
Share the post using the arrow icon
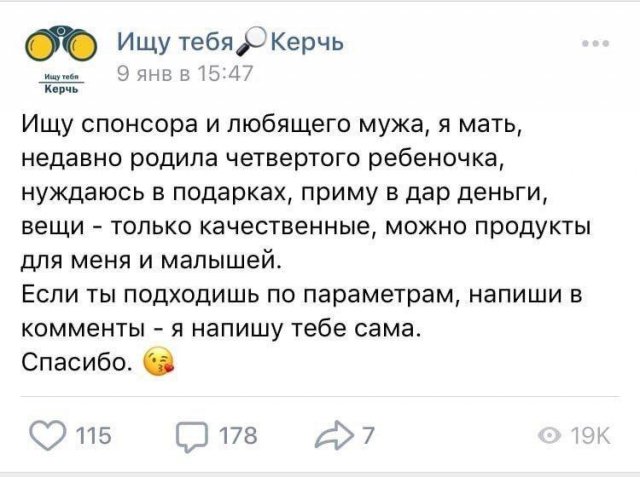(x=335, y=435)
